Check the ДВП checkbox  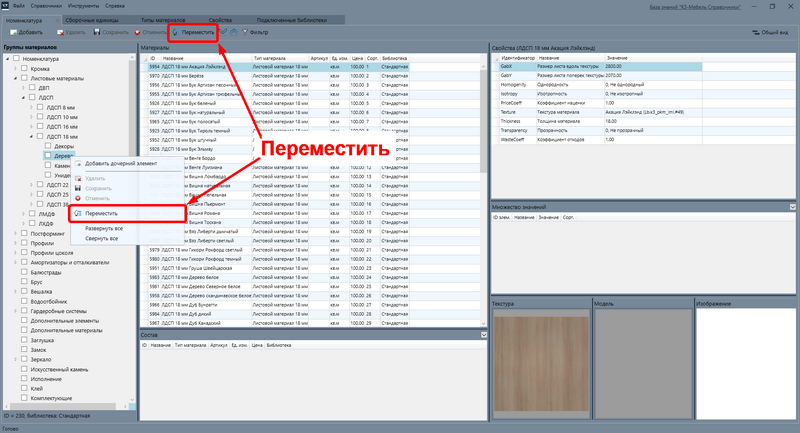pyautogui.click(x=32, y=88)
